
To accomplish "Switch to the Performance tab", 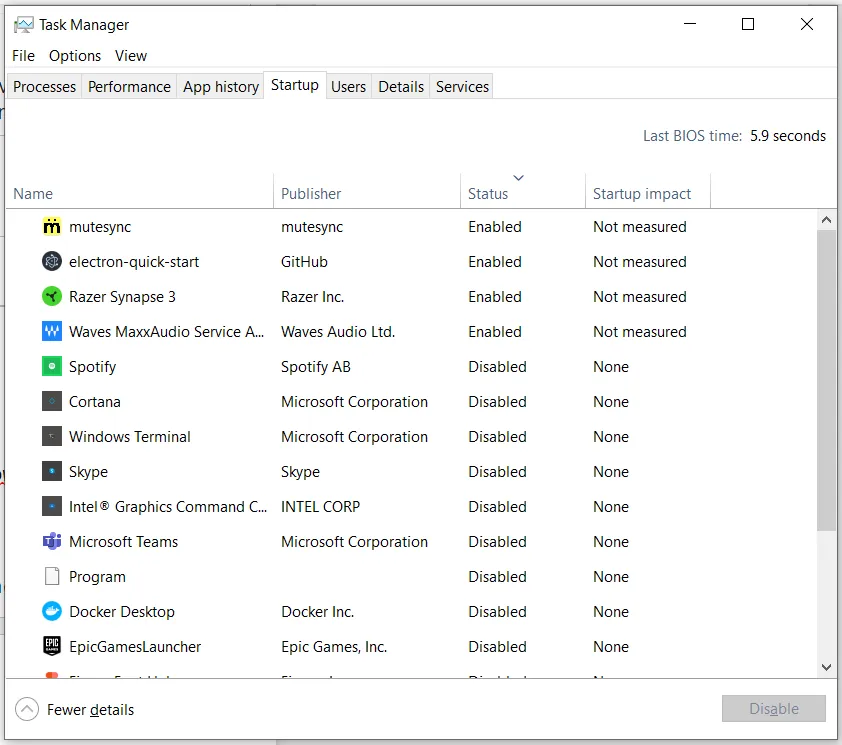I will 129,86.
